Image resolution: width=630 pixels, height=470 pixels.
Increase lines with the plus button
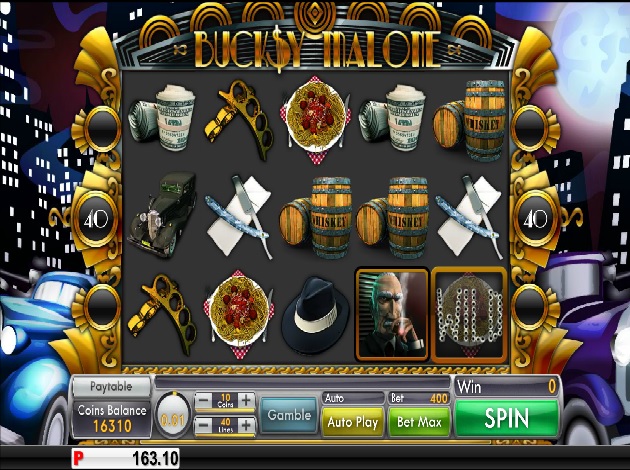pos(246,425)
